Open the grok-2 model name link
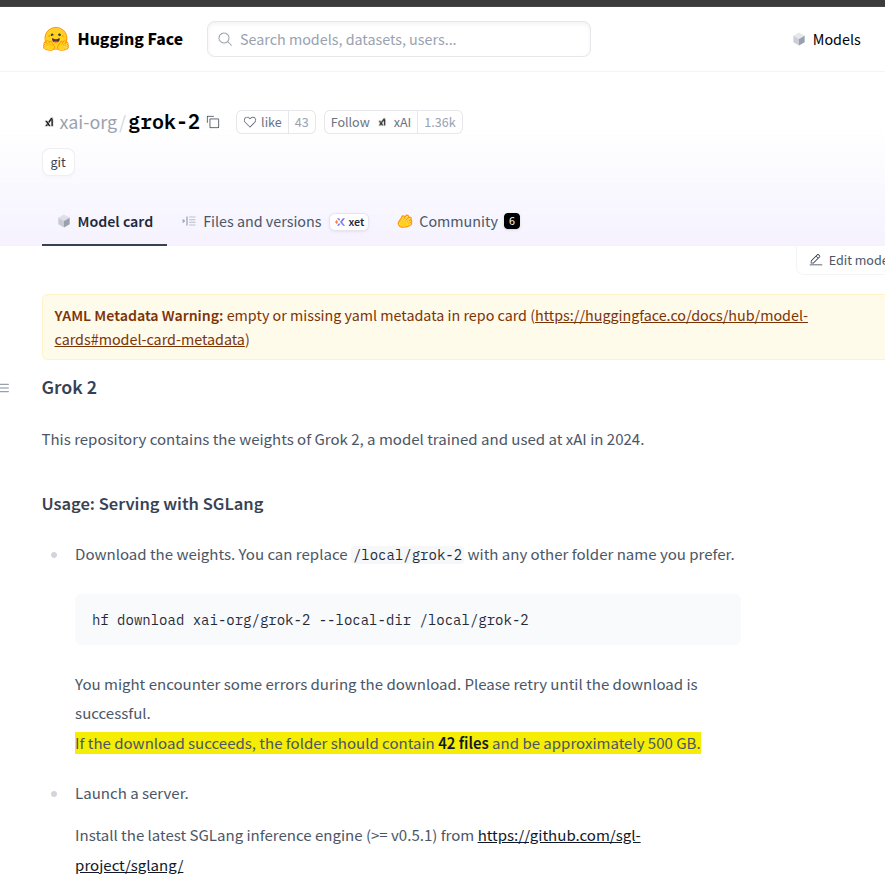The height and width of the screenshot is (888, 885). tap(164, 122)
